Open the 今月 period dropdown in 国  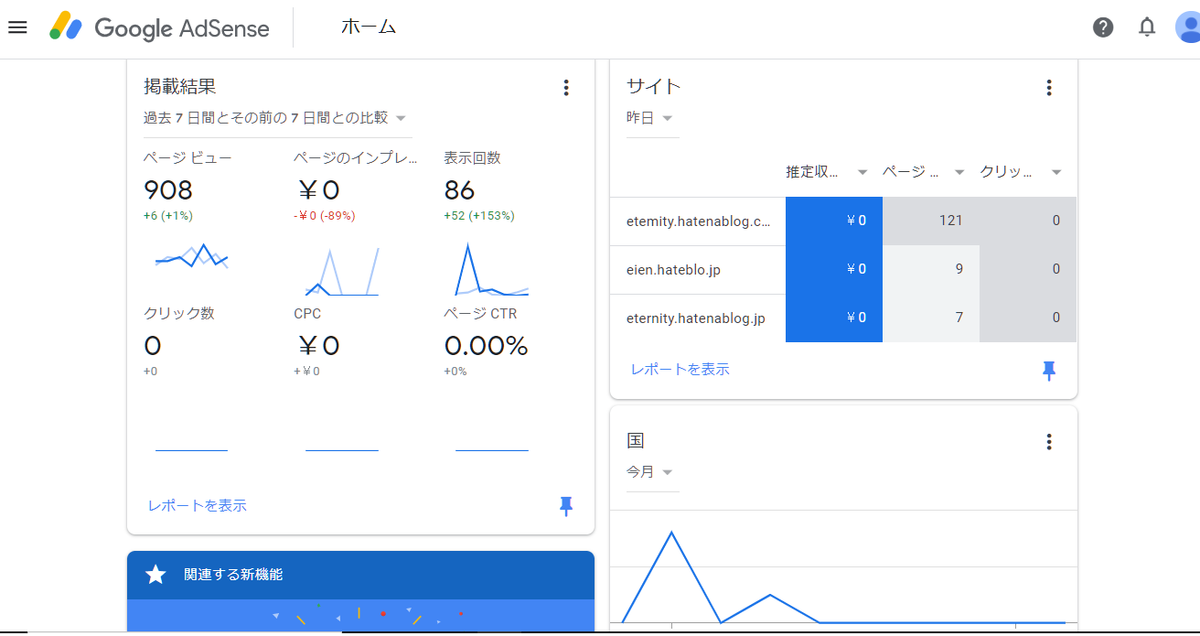coord(650,472)
